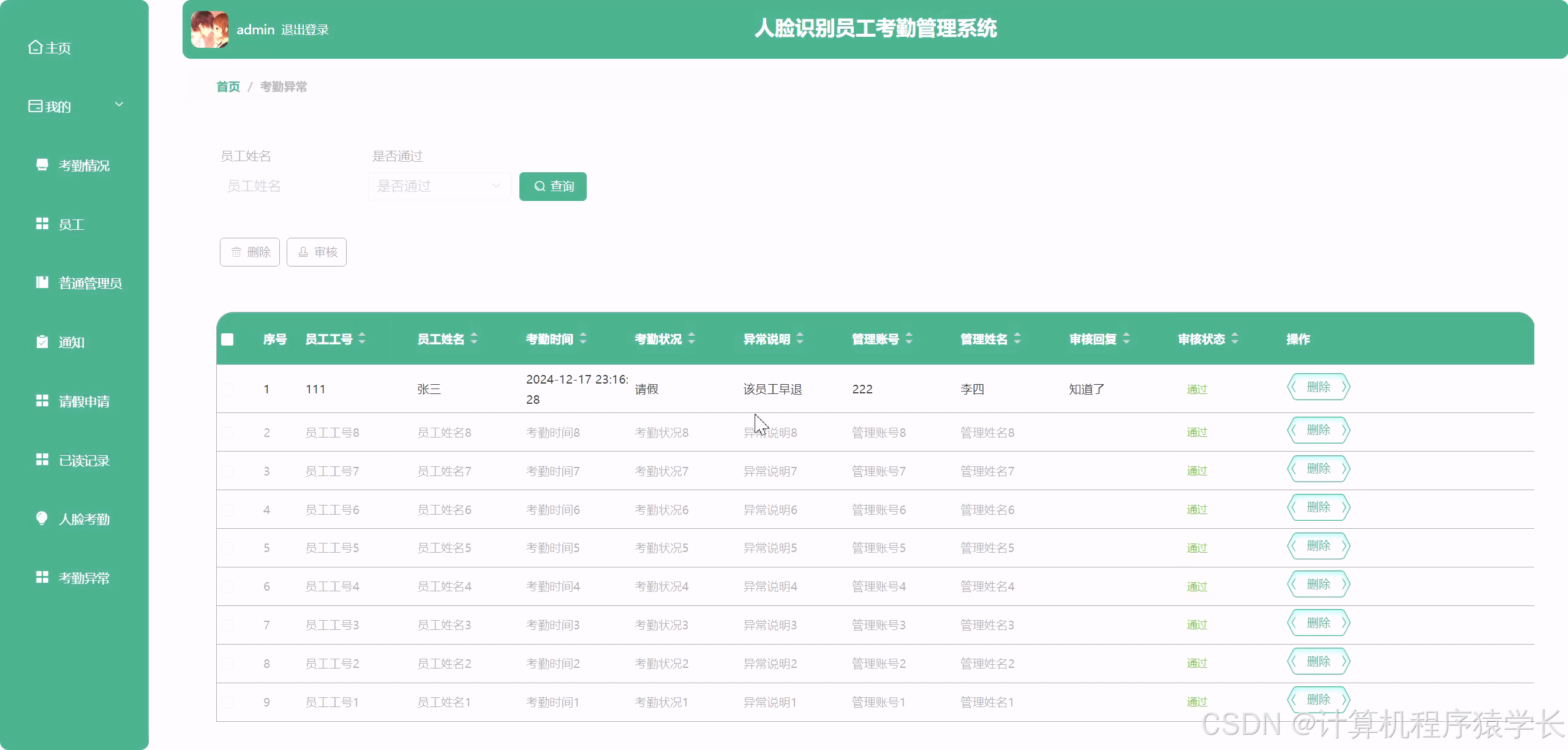Image resolution: width=1568 pixels, height=750 pixels.
Task: Select the 通知 notification icon
Action: [x=42, y=342]
